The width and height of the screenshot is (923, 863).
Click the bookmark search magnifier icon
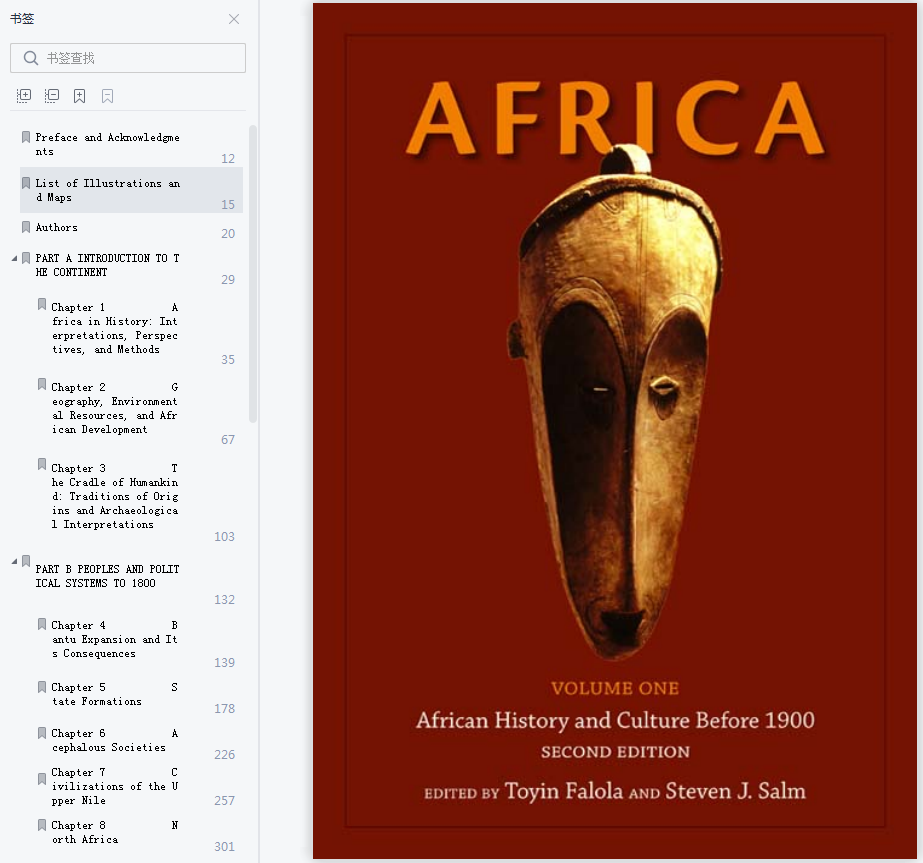(x=31, y=58)
